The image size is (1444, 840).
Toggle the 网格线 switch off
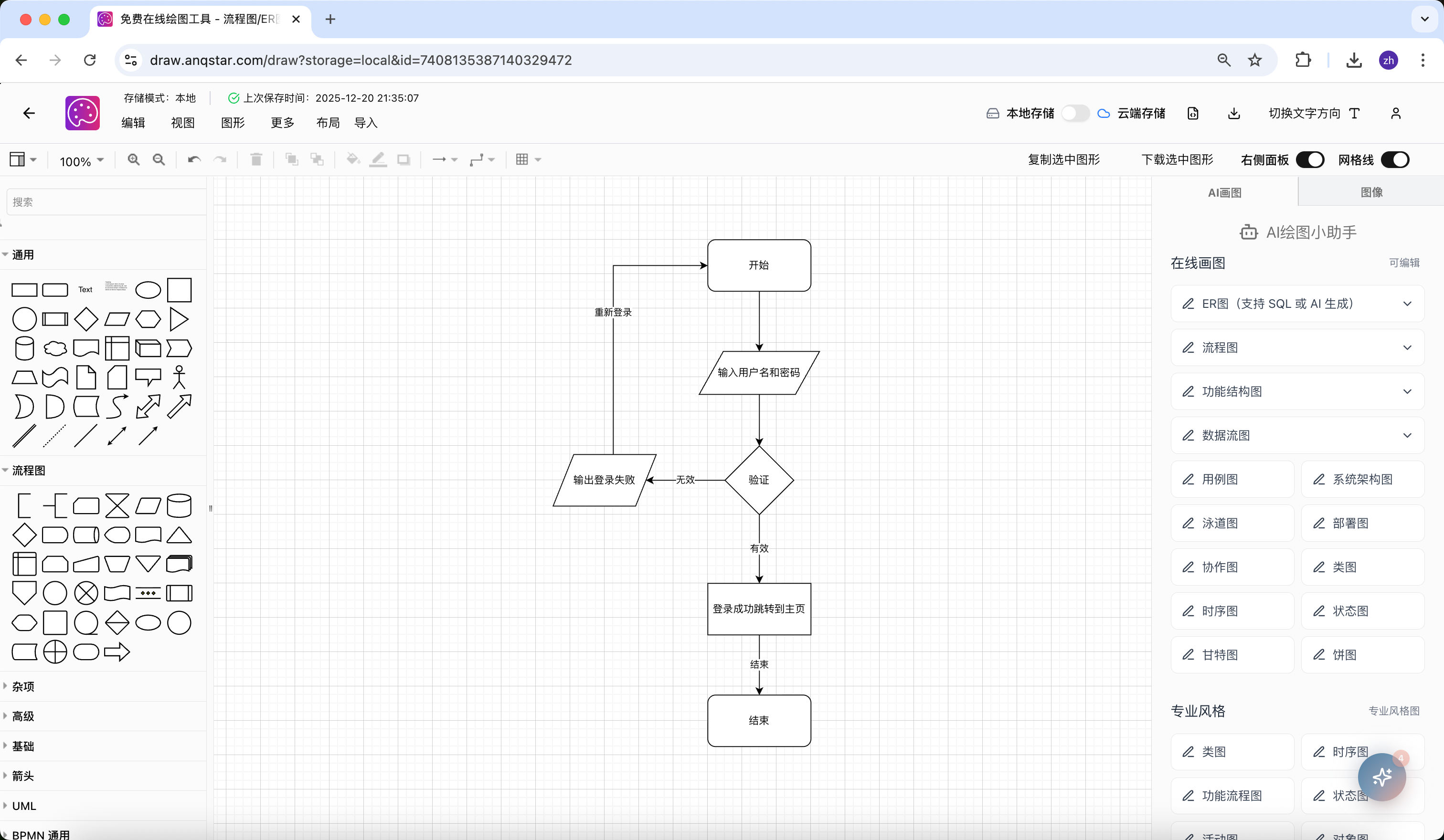[1395, 160]
